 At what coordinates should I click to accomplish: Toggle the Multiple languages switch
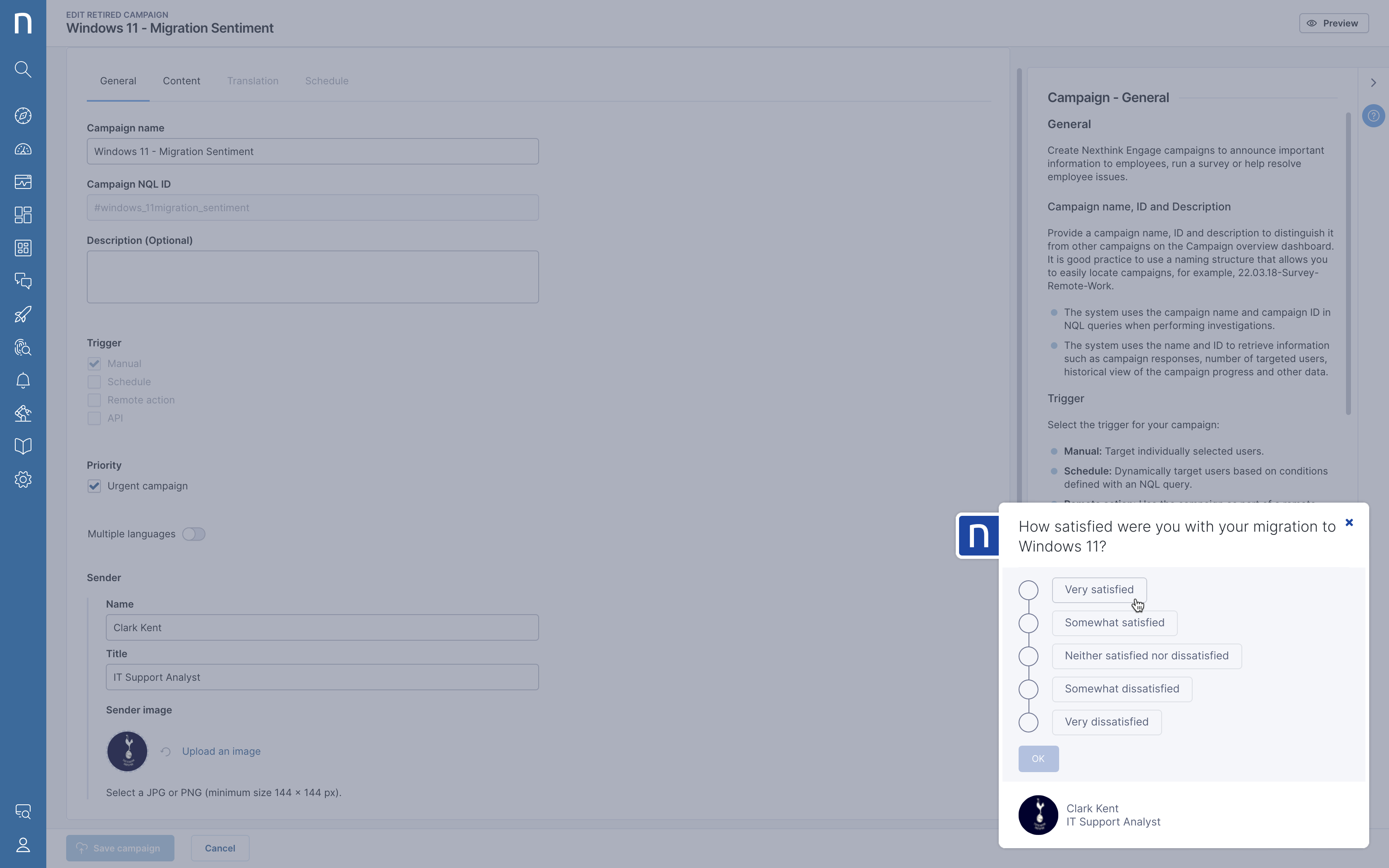193,534
